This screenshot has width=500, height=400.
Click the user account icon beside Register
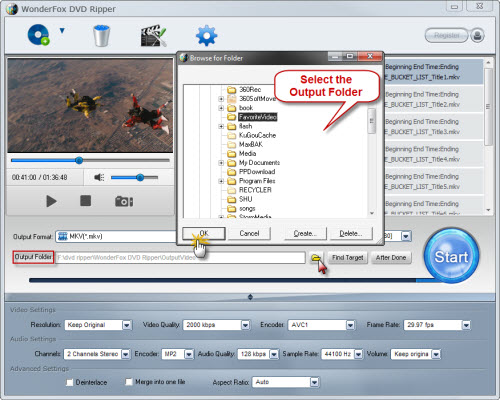(477, 35)
